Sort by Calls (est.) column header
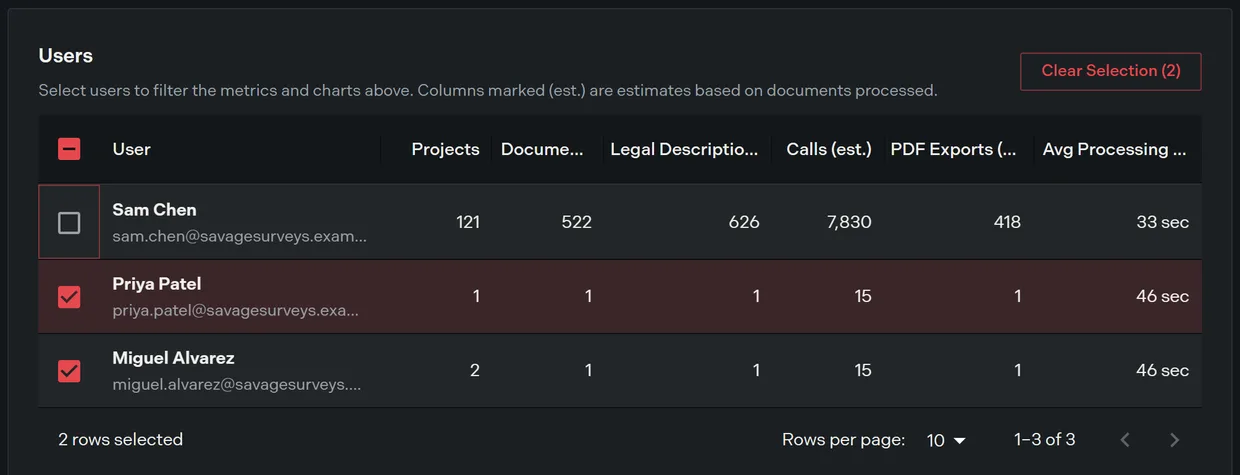This screenshot has height=475, width=1240. [x=829, y=149]
